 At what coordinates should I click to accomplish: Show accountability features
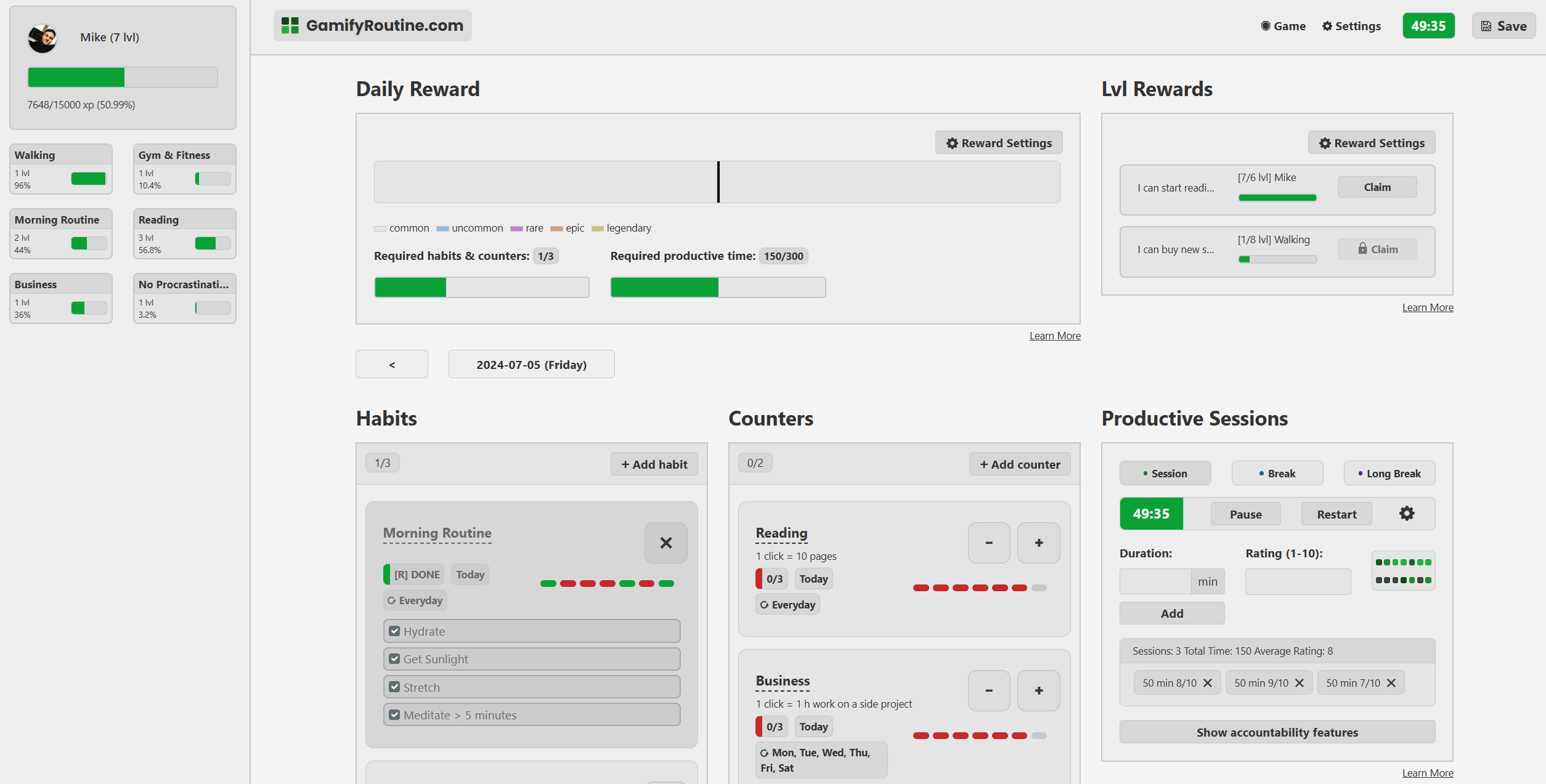coord(1277,732)
